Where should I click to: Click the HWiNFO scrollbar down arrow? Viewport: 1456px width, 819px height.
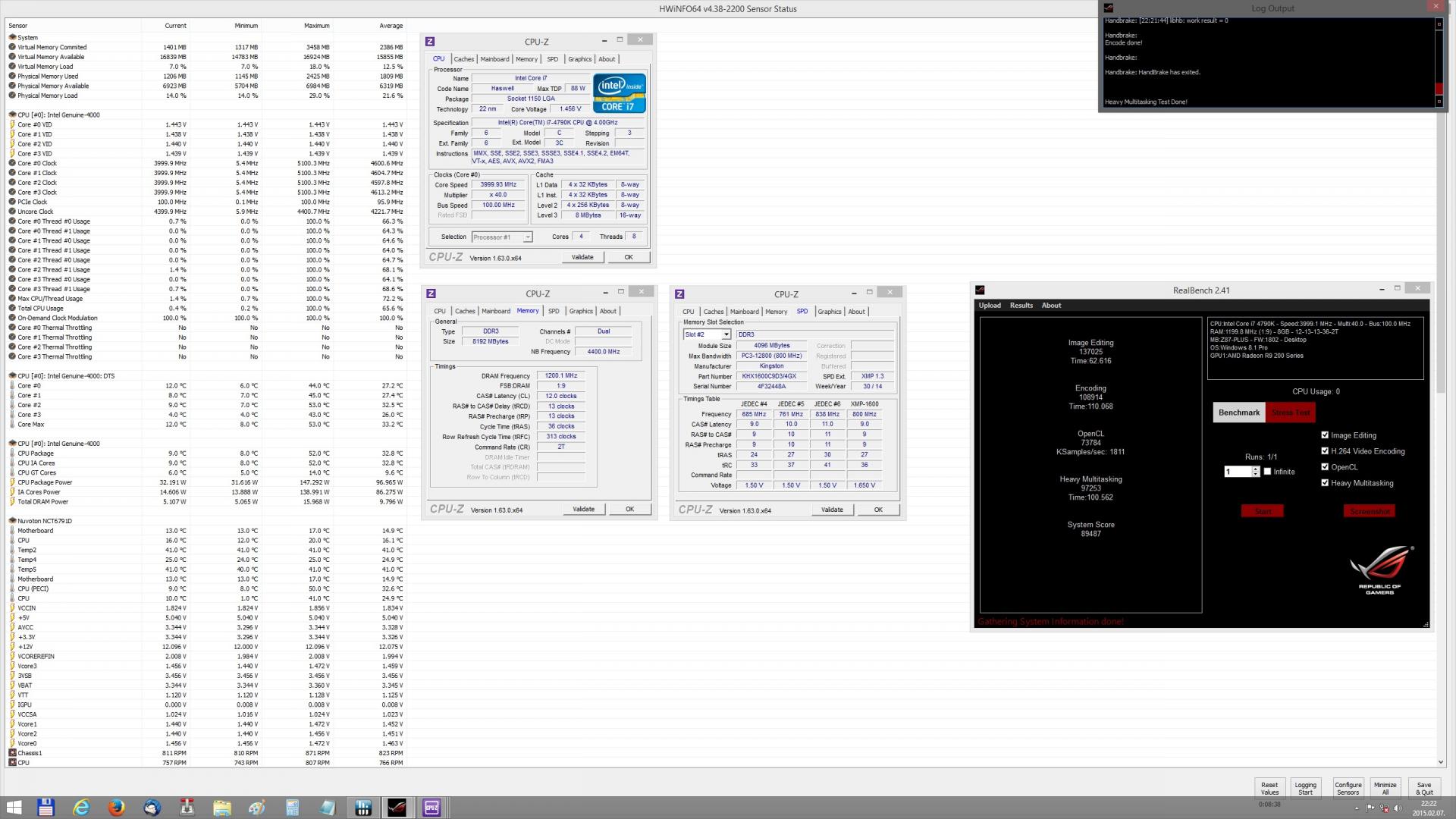click(x=1441, y=762)
